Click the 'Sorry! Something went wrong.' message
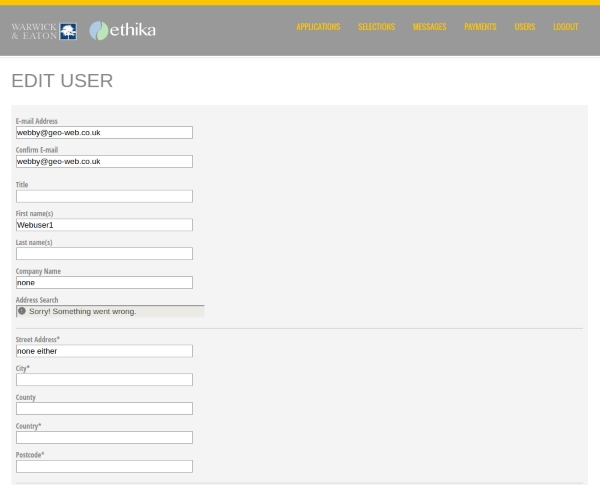Screen dimensions: 600x485 [83, 311]
